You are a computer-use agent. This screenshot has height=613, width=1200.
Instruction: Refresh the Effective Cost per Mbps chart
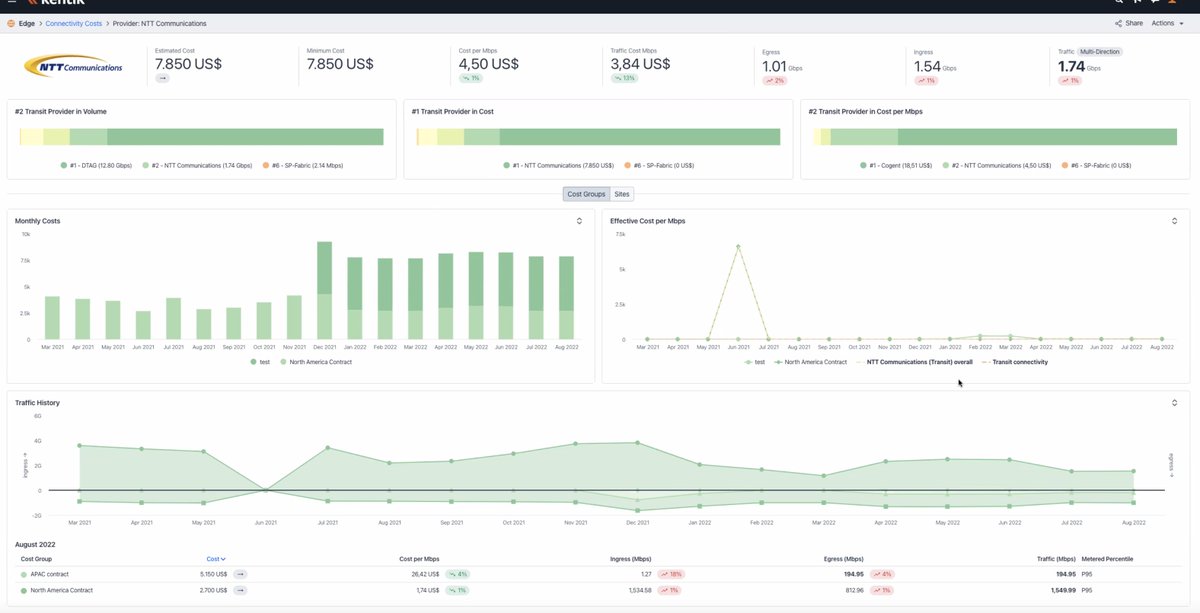[1174, 221]
